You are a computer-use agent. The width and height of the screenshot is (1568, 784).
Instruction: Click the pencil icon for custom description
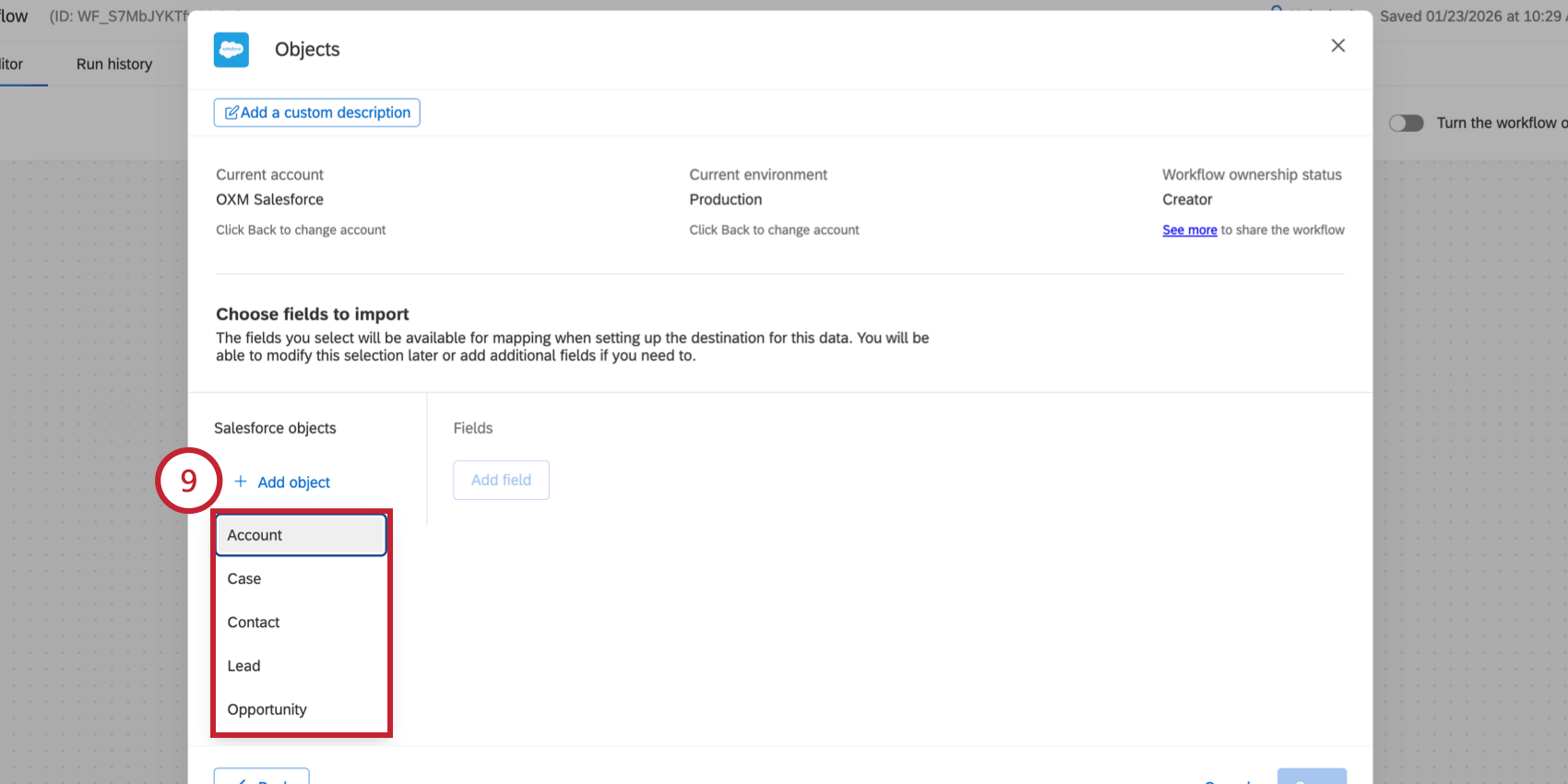232,113
